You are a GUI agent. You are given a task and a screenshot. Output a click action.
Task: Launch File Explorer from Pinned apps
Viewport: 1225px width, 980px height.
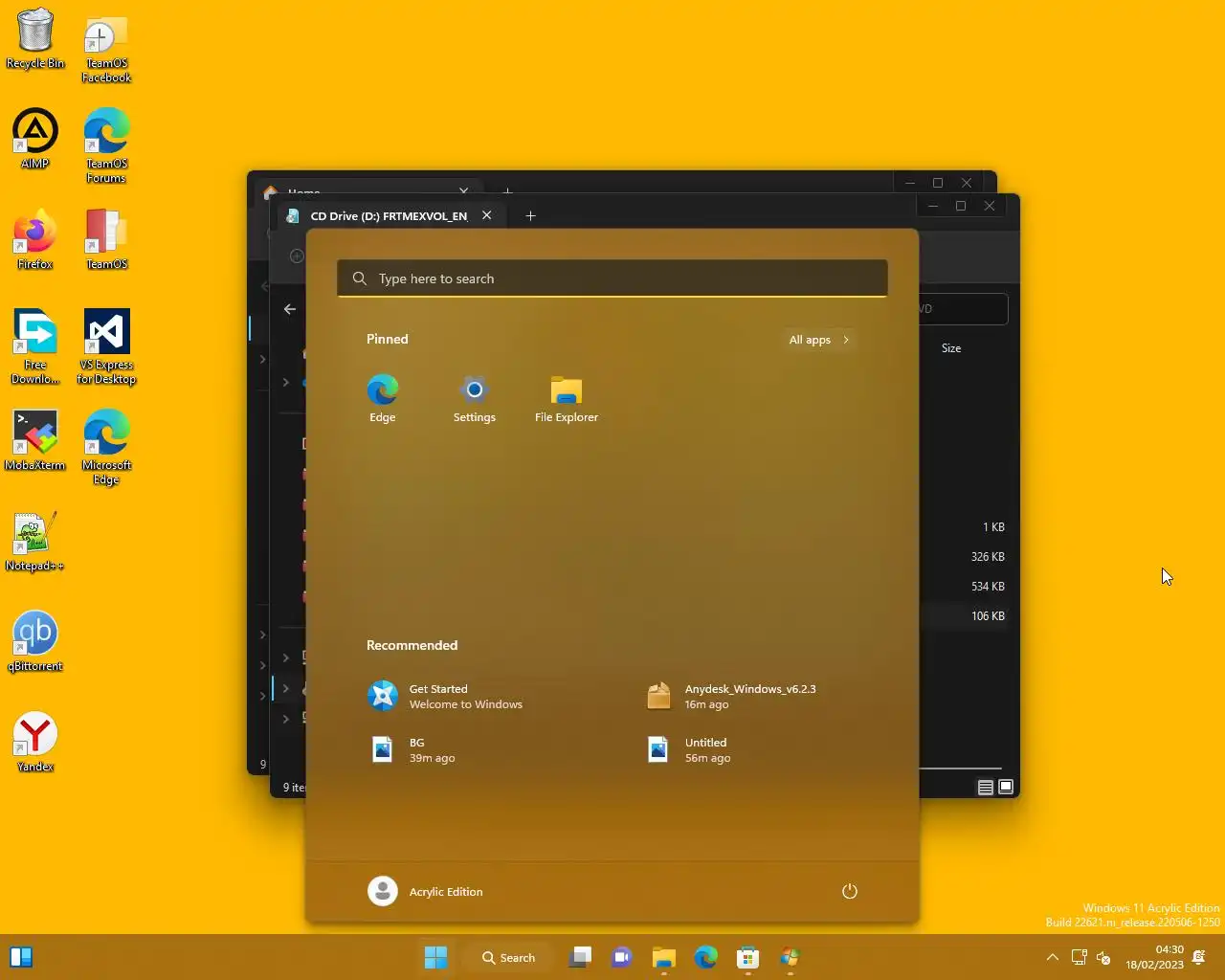(567, 399)
